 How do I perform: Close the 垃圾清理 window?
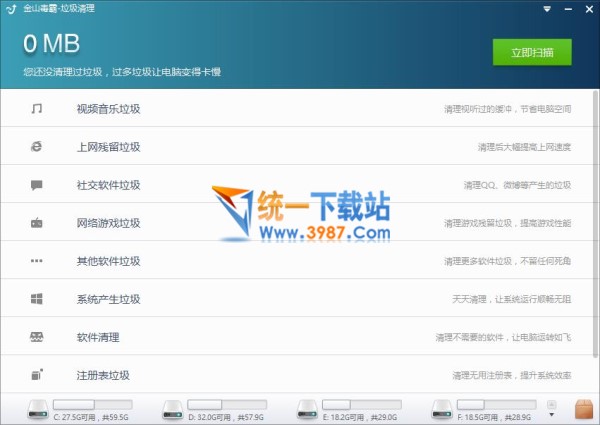pos(589,9)
